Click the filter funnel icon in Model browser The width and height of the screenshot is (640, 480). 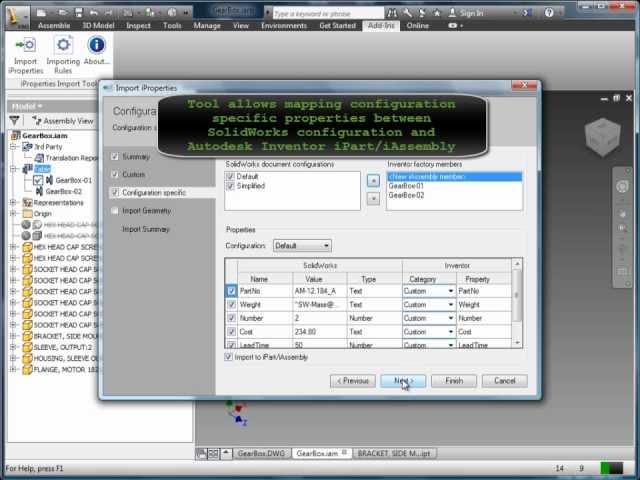[15, 120]
